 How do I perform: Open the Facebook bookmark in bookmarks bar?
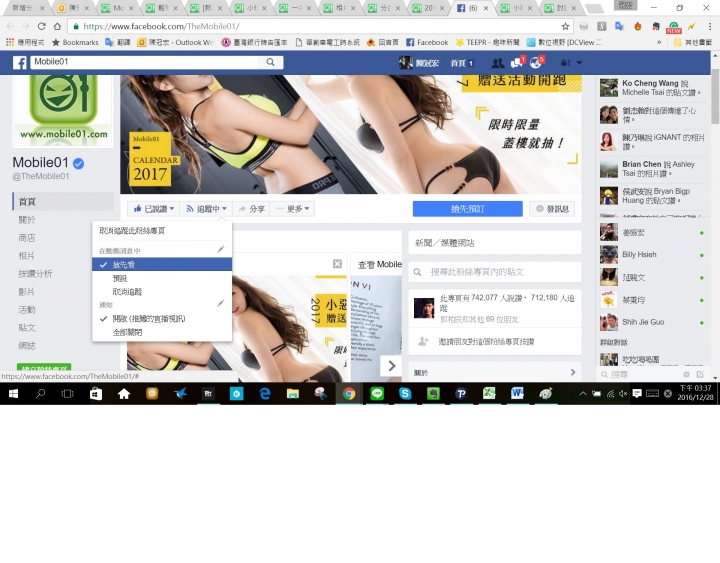point(427,42)
